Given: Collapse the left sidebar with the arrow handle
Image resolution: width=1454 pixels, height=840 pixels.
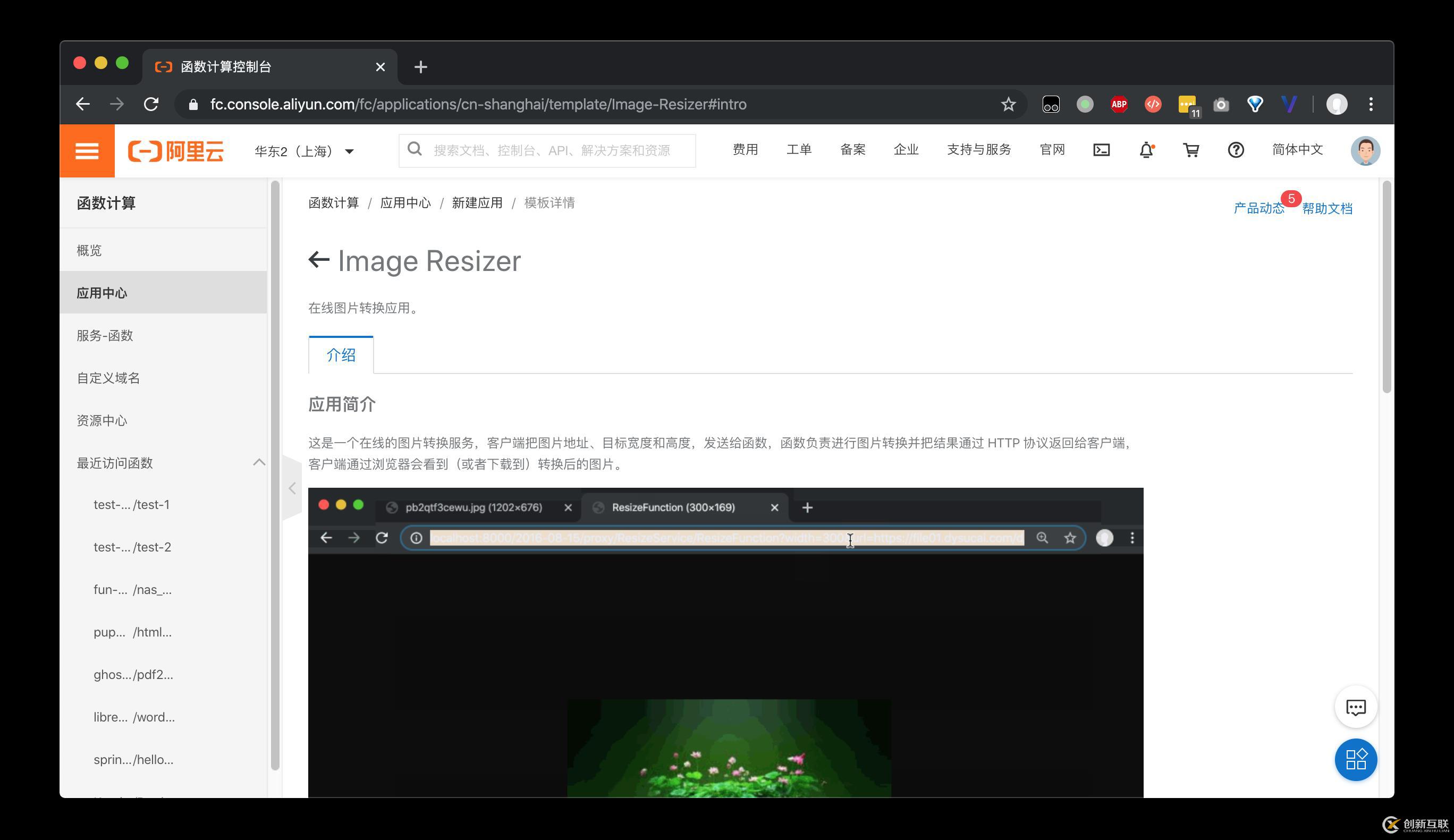Looking at the screenshot, I should click(x=292, y=488).
